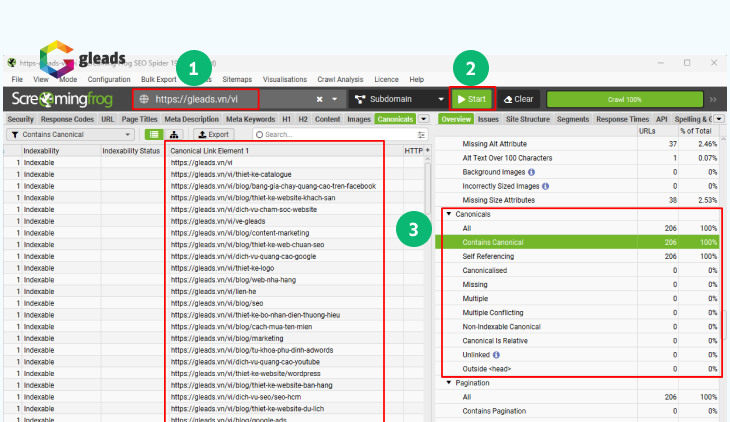Switch to list view icon

pyautogui.click(x=154, y=135)
